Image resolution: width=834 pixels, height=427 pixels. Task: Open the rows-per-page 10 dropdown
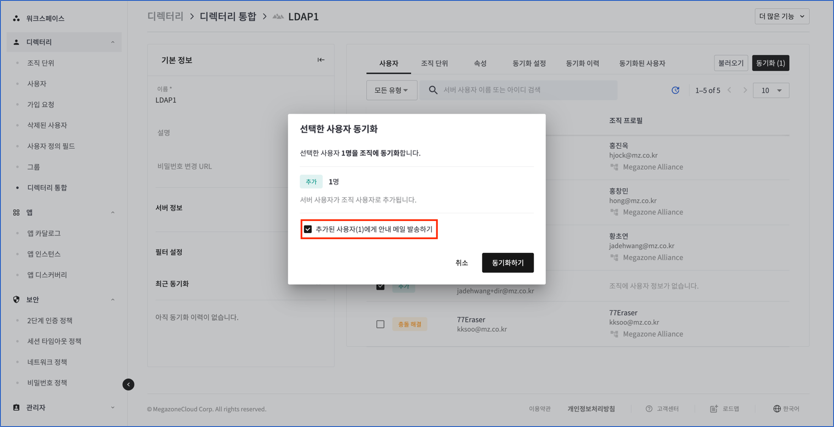point(770,90)
